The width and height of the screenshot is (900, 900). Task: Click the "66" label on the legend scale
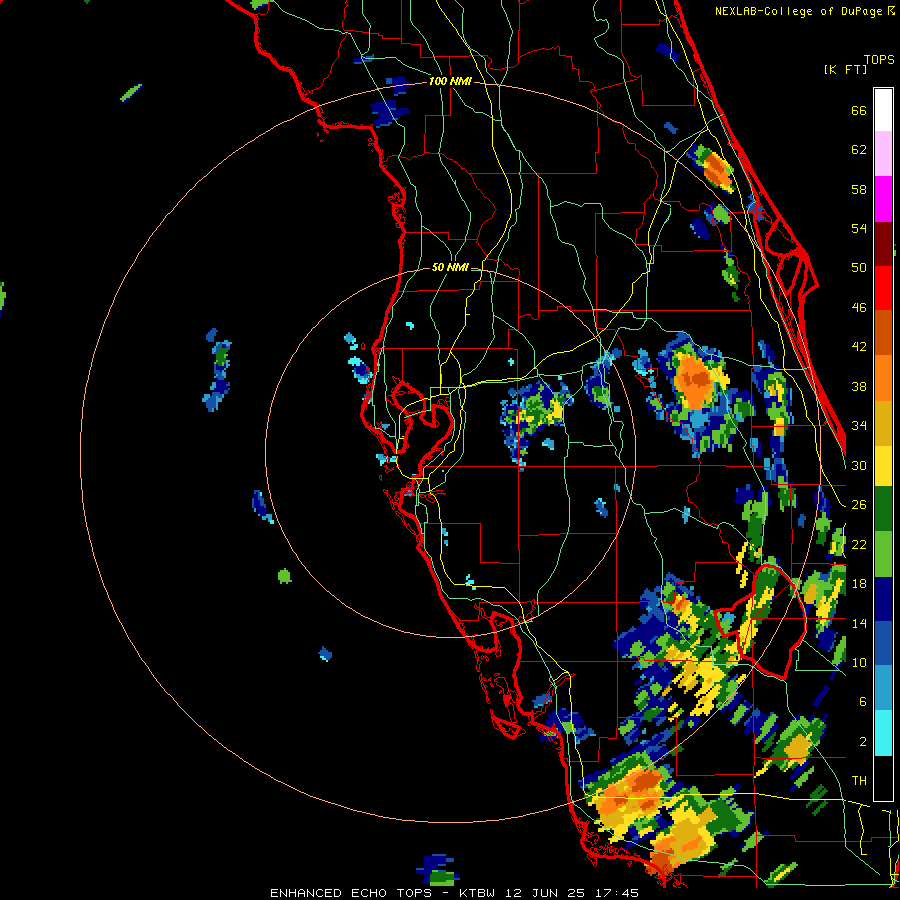point(859,111)
